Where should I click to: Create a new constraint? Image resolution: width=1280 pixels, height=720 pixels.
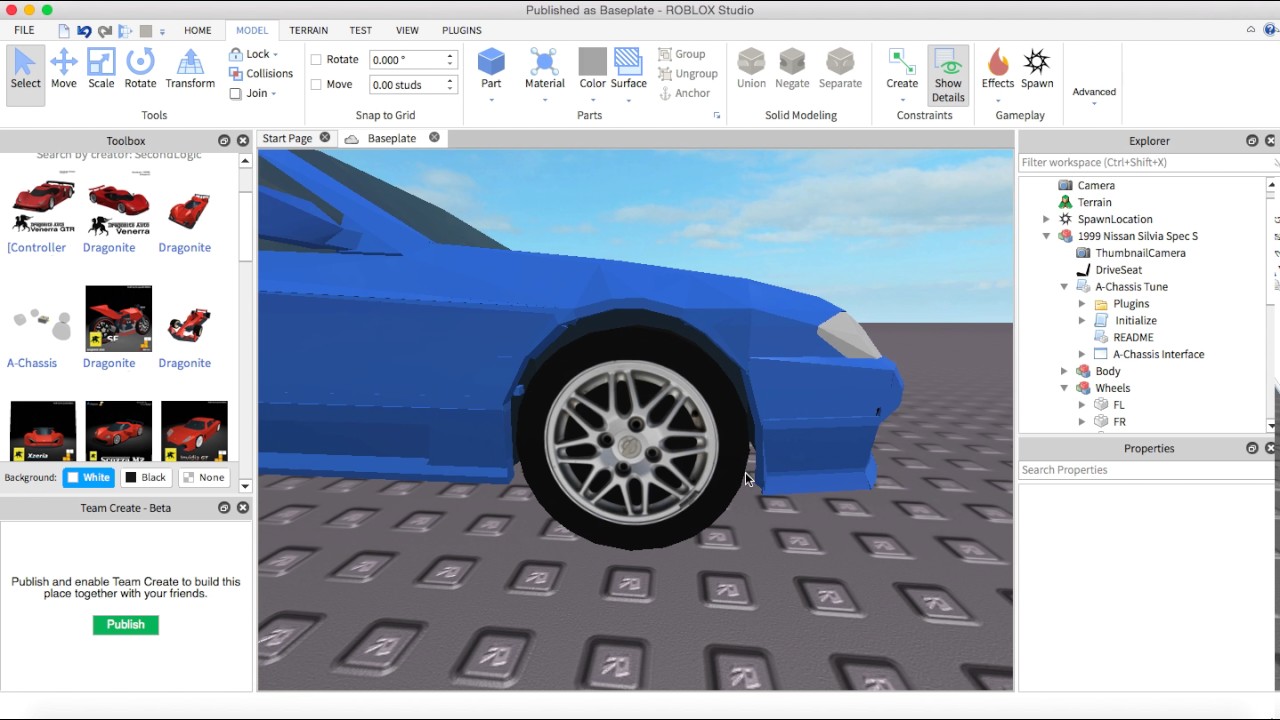902,70
